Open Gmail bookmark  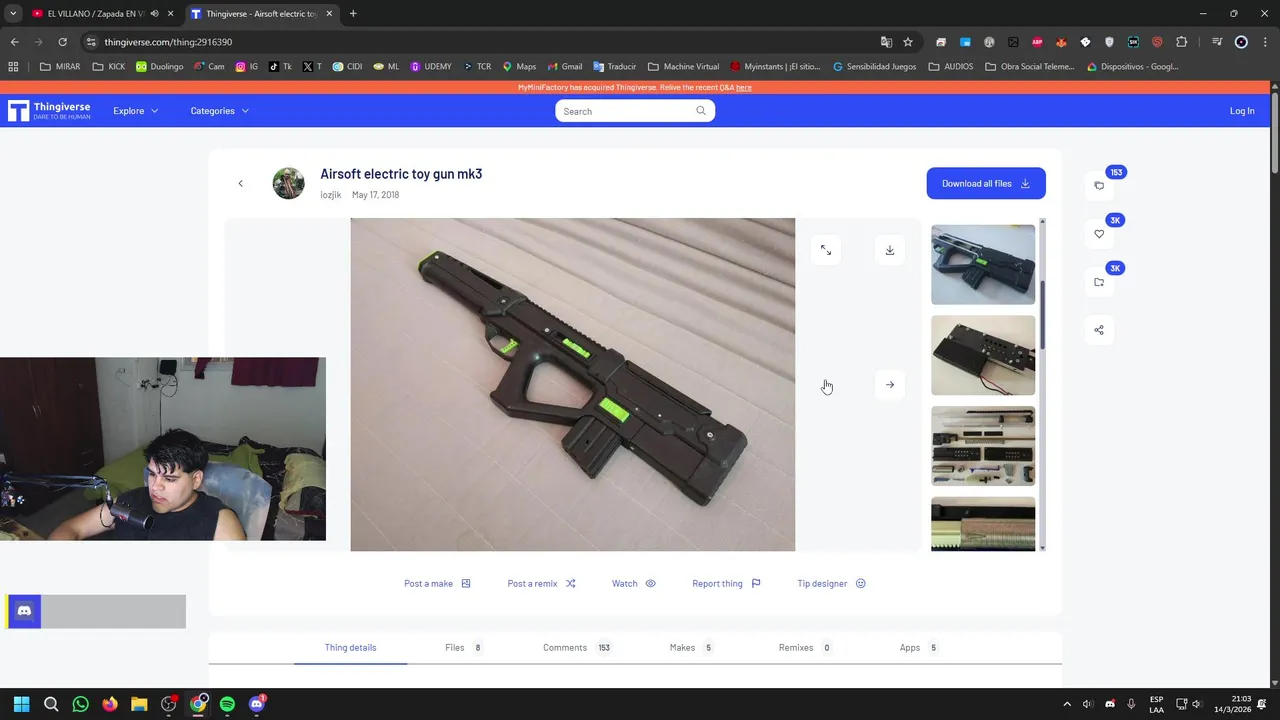[564, 67]
